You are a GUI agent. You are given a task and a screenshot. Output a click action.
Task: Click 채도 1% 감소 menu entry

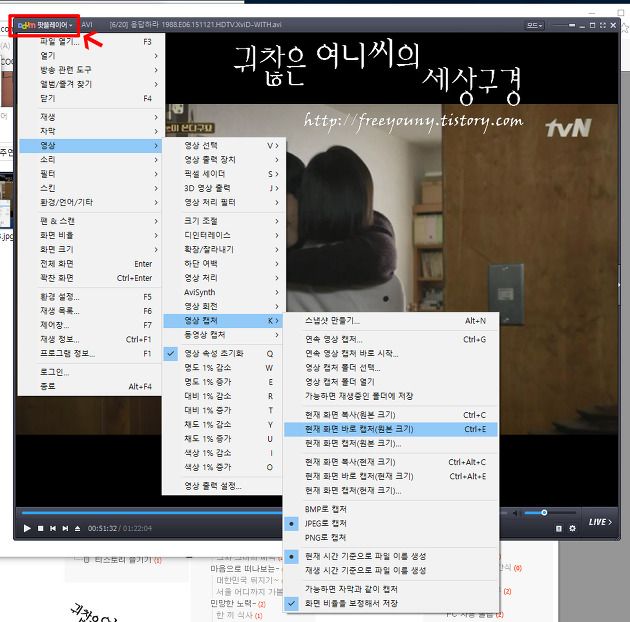click(x=223, y=424)
